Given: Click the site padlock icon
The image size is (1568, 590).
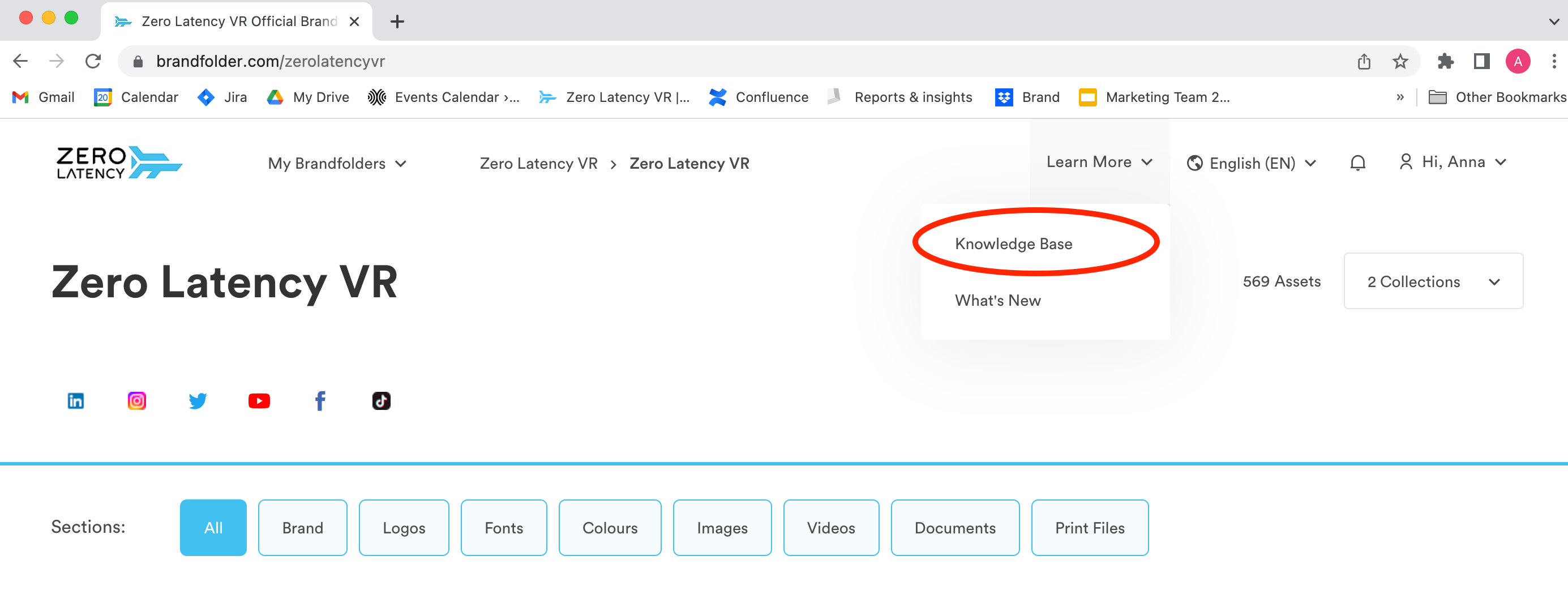Looking at the screenshot, I should (138, 62).
